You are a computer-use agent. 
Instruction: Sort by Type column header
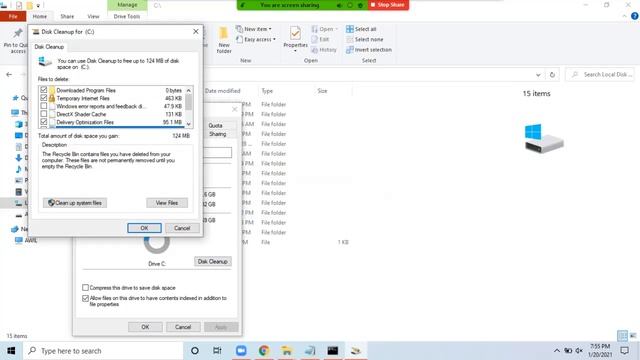(267, 91)
